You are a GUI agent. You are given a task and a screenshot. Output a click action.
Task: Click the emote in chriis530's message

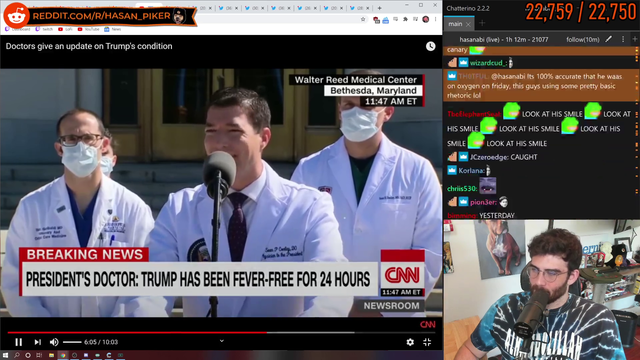[487, 186]
